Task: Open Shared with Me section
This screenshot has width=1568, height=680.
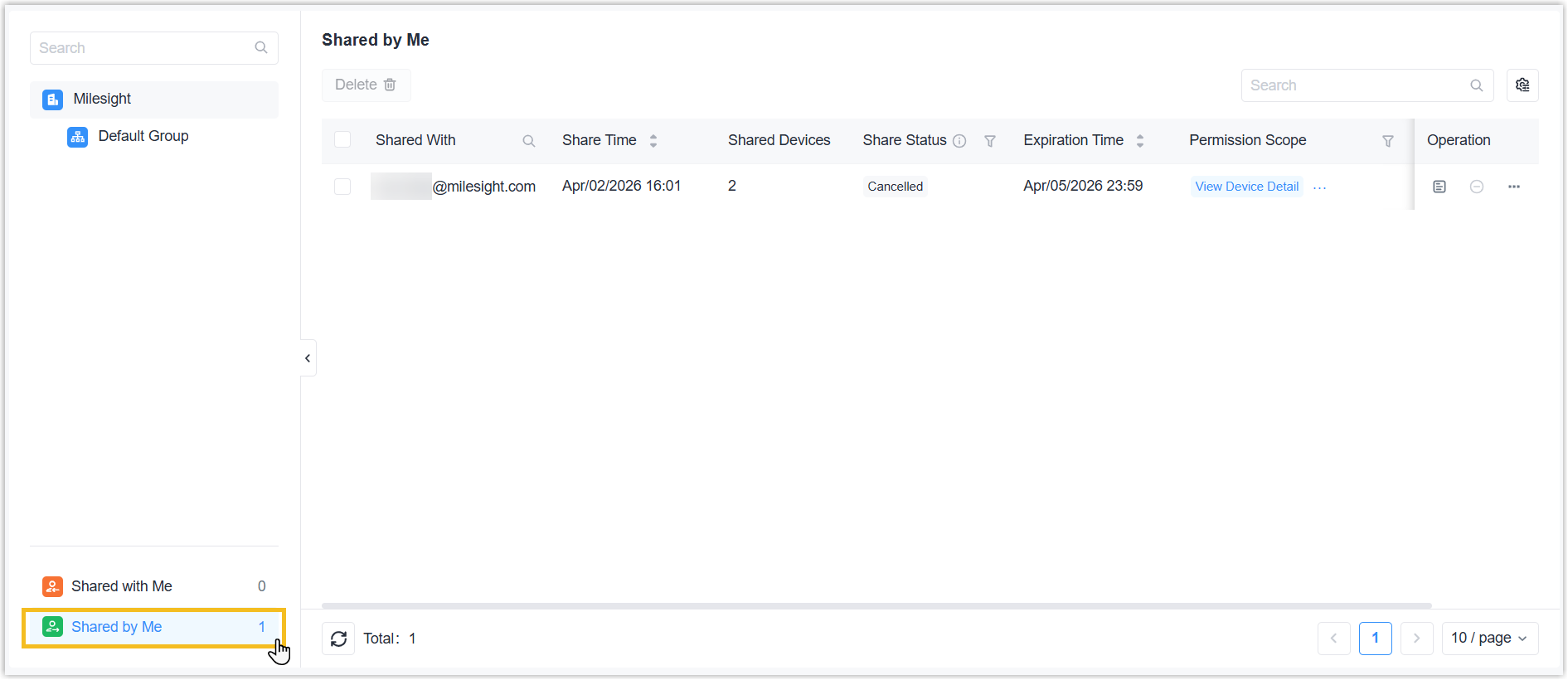Action: [122, 586]
